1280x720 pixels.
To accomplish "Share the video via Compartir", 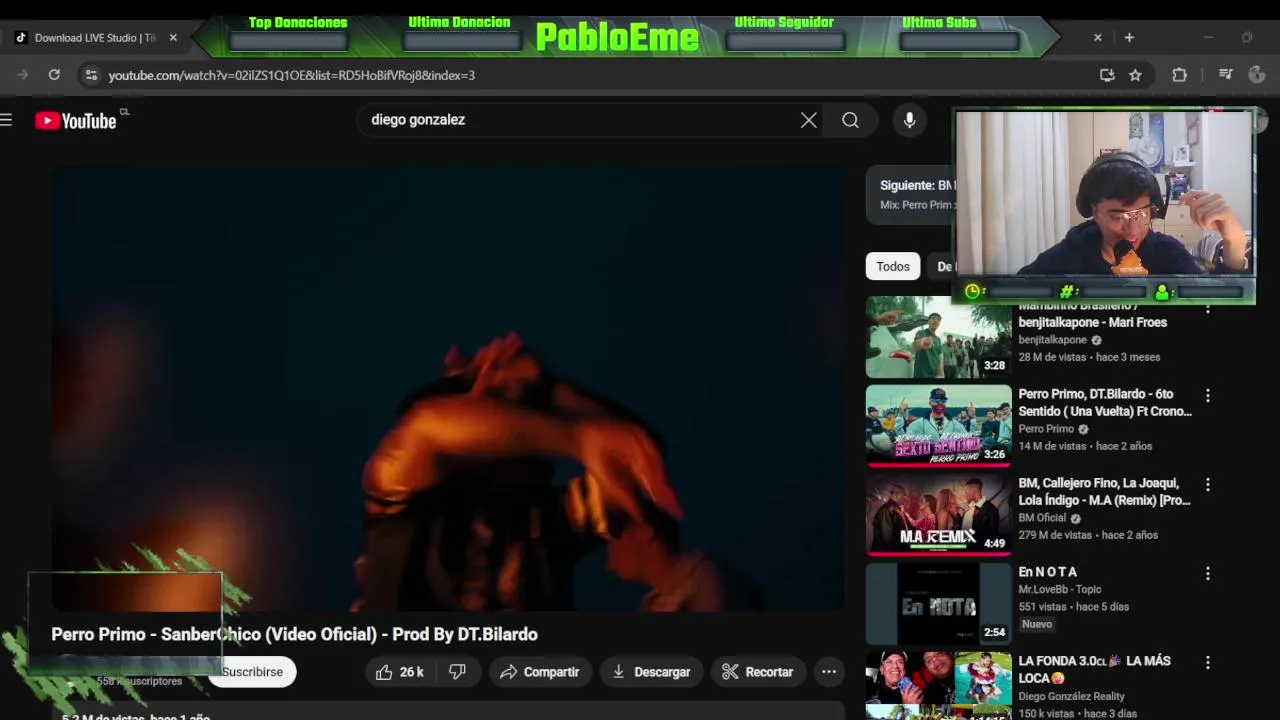I will [x=540, y=672].
